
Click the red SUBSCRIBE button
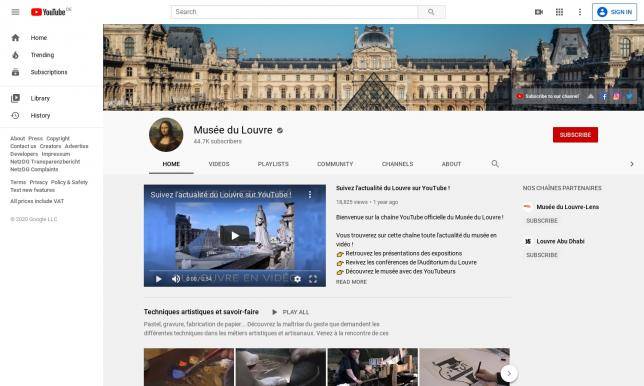575,135
